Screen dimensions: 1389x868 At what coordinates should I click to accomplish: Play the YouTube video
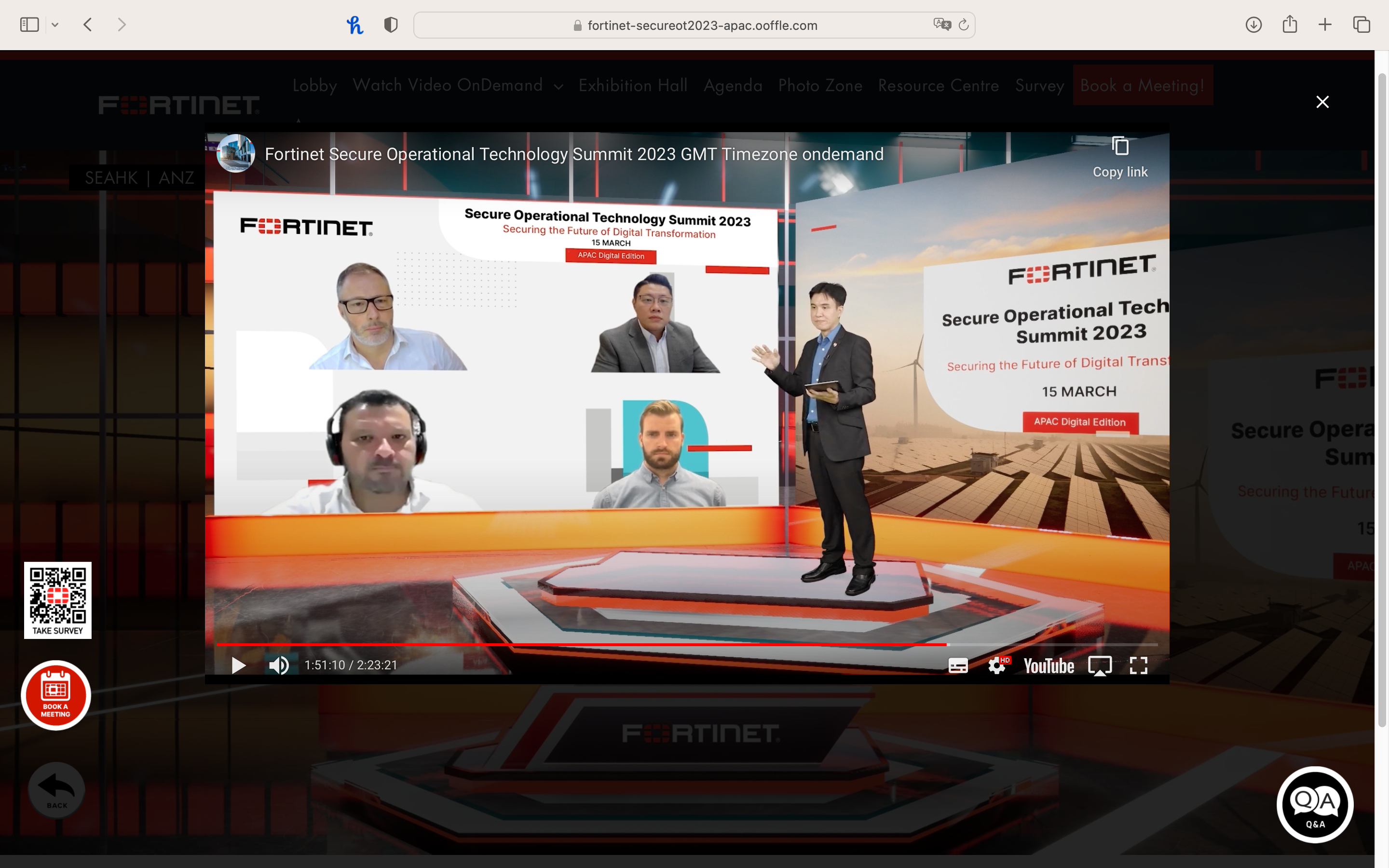pos(238,665)
